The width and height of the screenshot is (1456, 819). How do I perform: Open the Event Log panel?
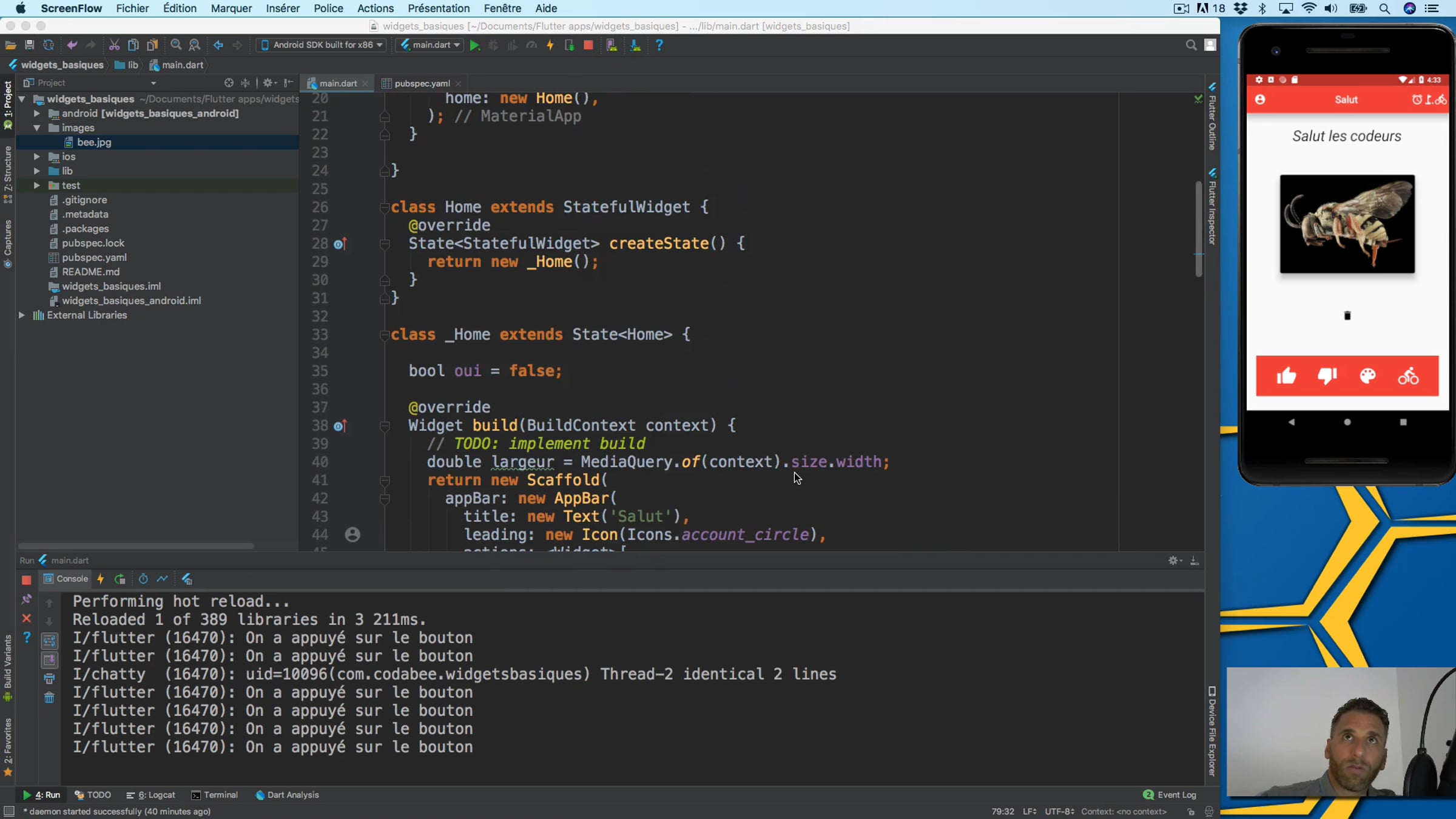coord(1170,795)
